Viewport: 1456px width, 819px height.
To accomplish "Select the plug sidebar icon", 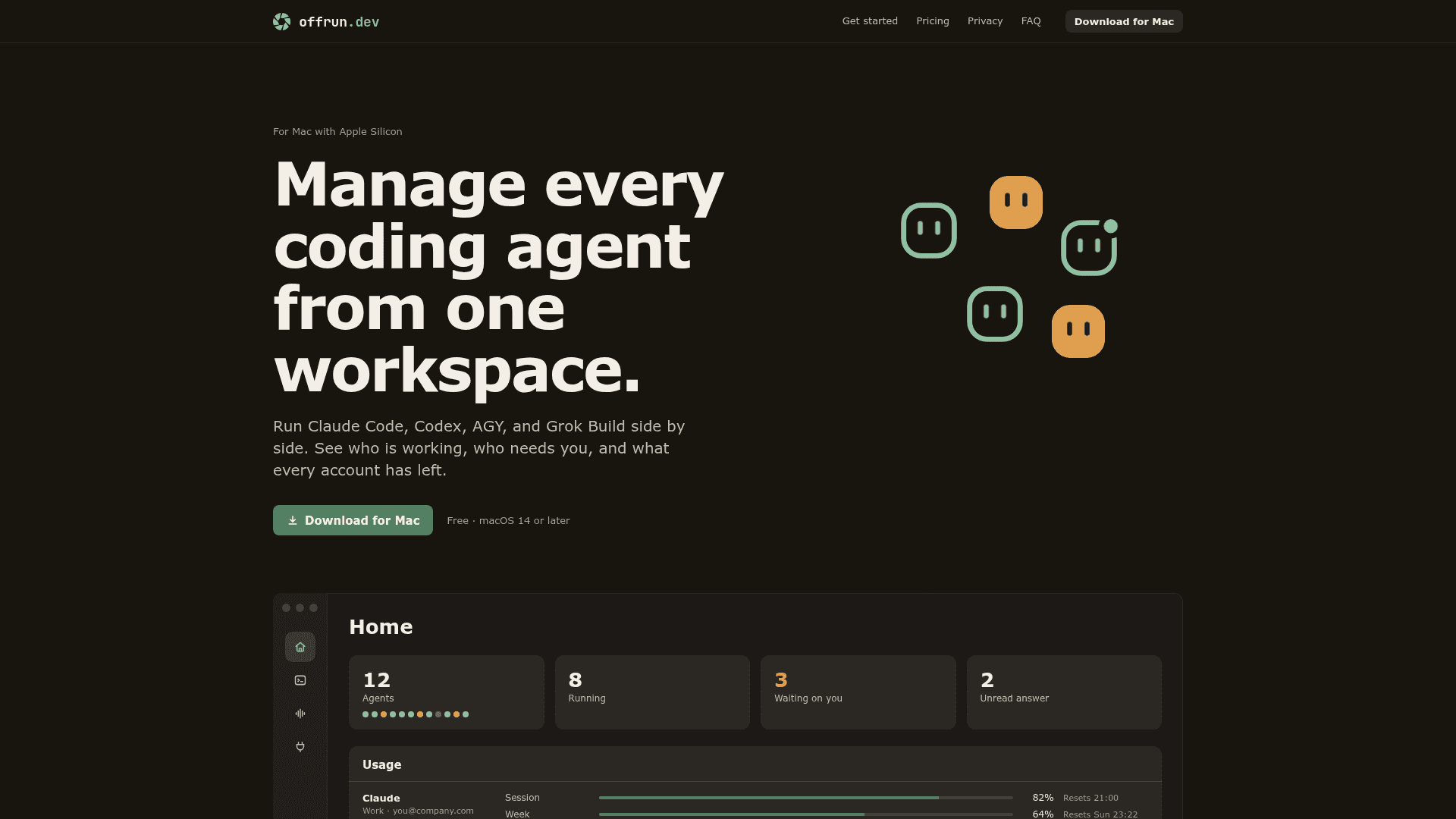I will click(300, 747).
